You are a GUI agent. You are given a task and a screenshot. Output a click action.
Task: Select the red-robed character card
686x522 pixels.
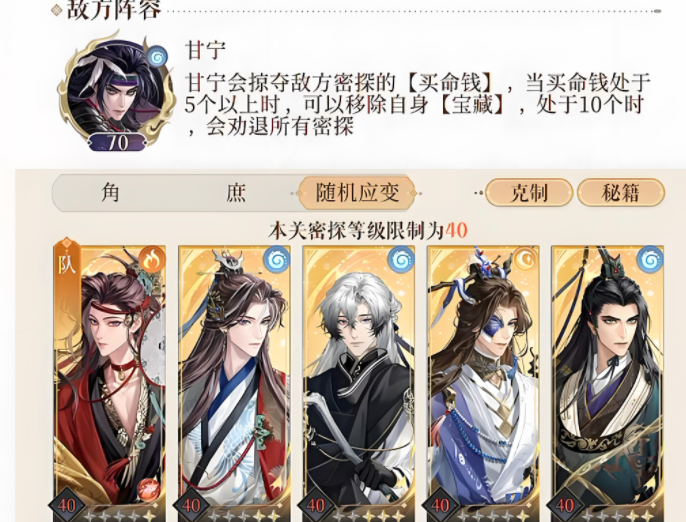tap(109, 383)
